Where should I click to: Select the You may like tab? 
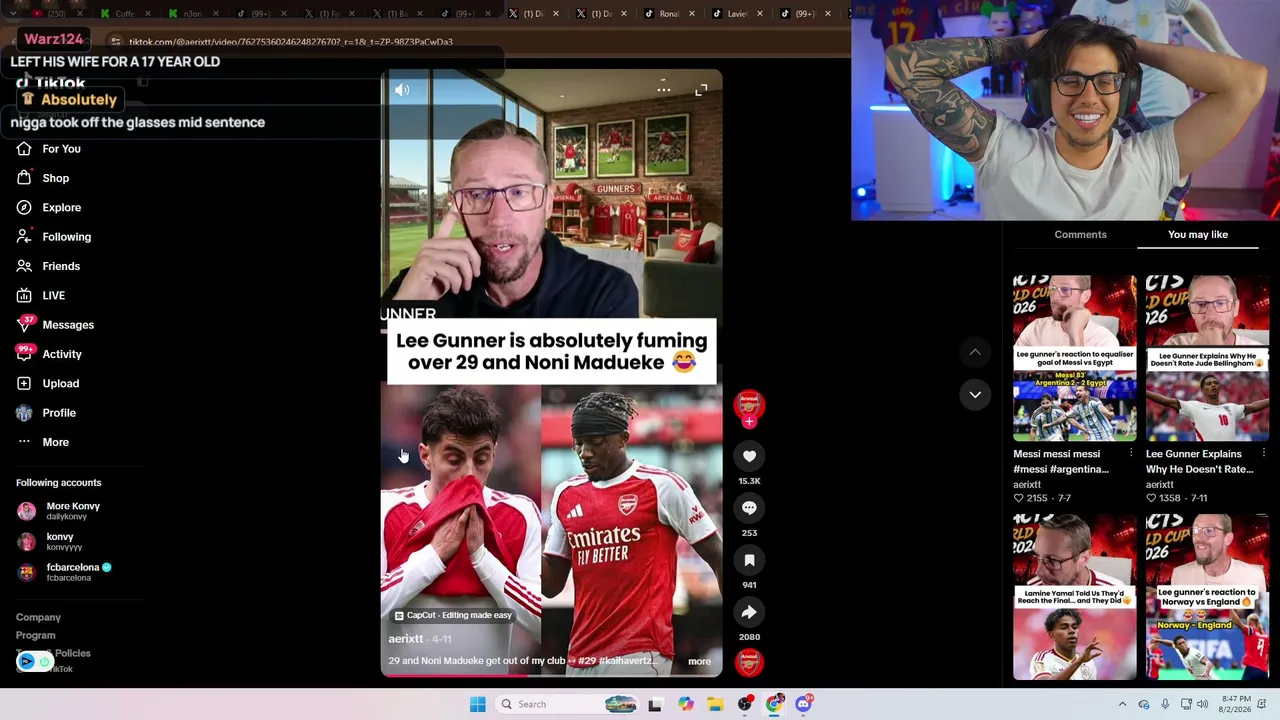(1198, 235)
